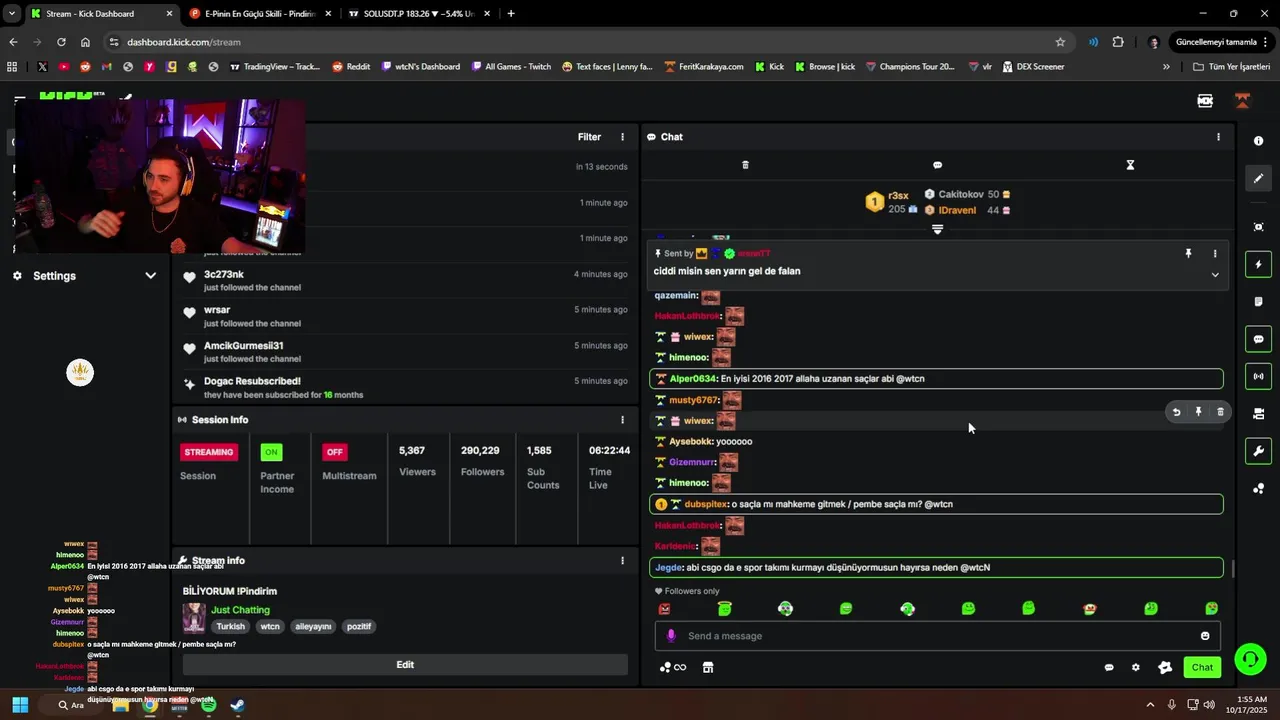Click the purple microphone in message box
The image size is (1280, 720).
coord(671,636)
